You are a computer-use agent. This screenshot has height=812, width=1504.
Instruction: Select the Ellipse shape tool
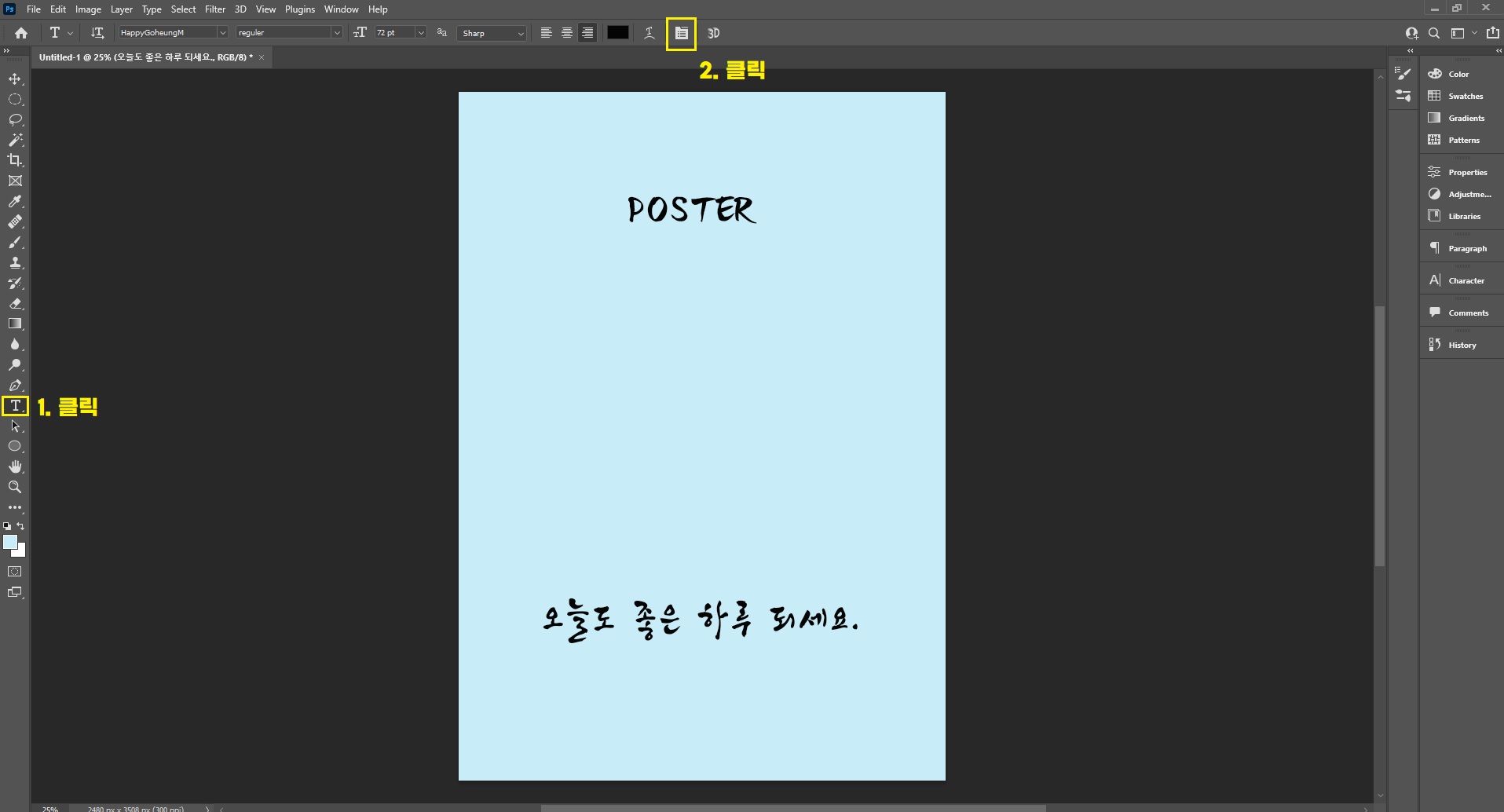(x=15, y=446)
